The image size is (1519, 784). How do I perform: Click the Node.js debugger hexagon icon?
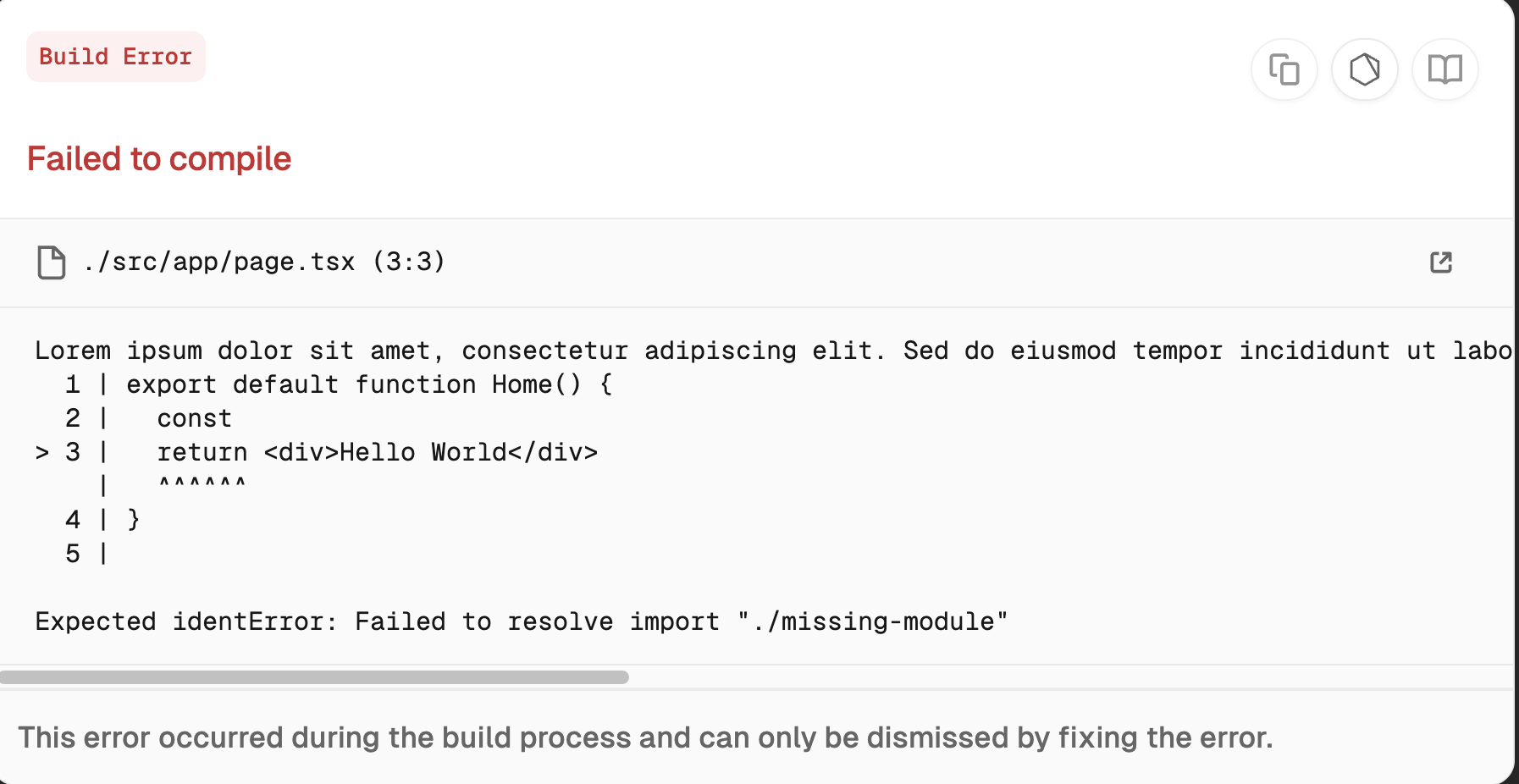click(1364, 69)
